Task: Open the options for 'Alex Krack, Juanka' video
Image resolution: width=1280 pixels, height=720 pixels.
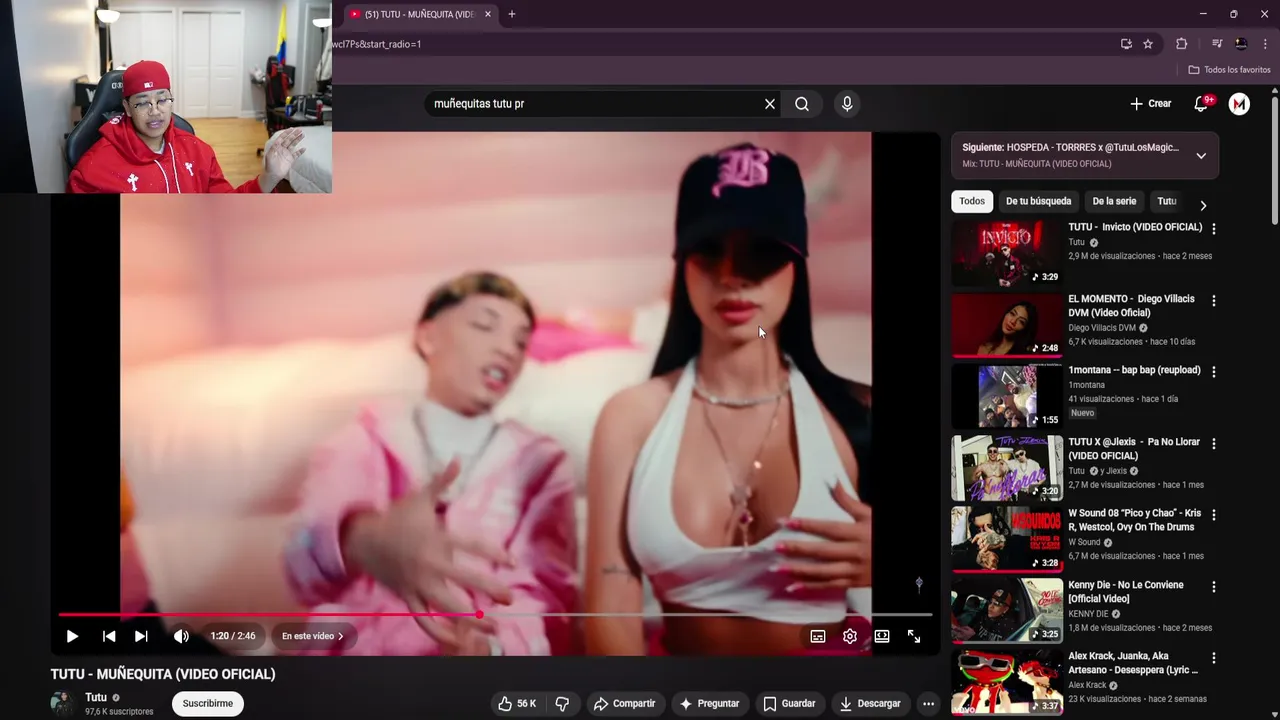Action: (x=1214, y=659)
